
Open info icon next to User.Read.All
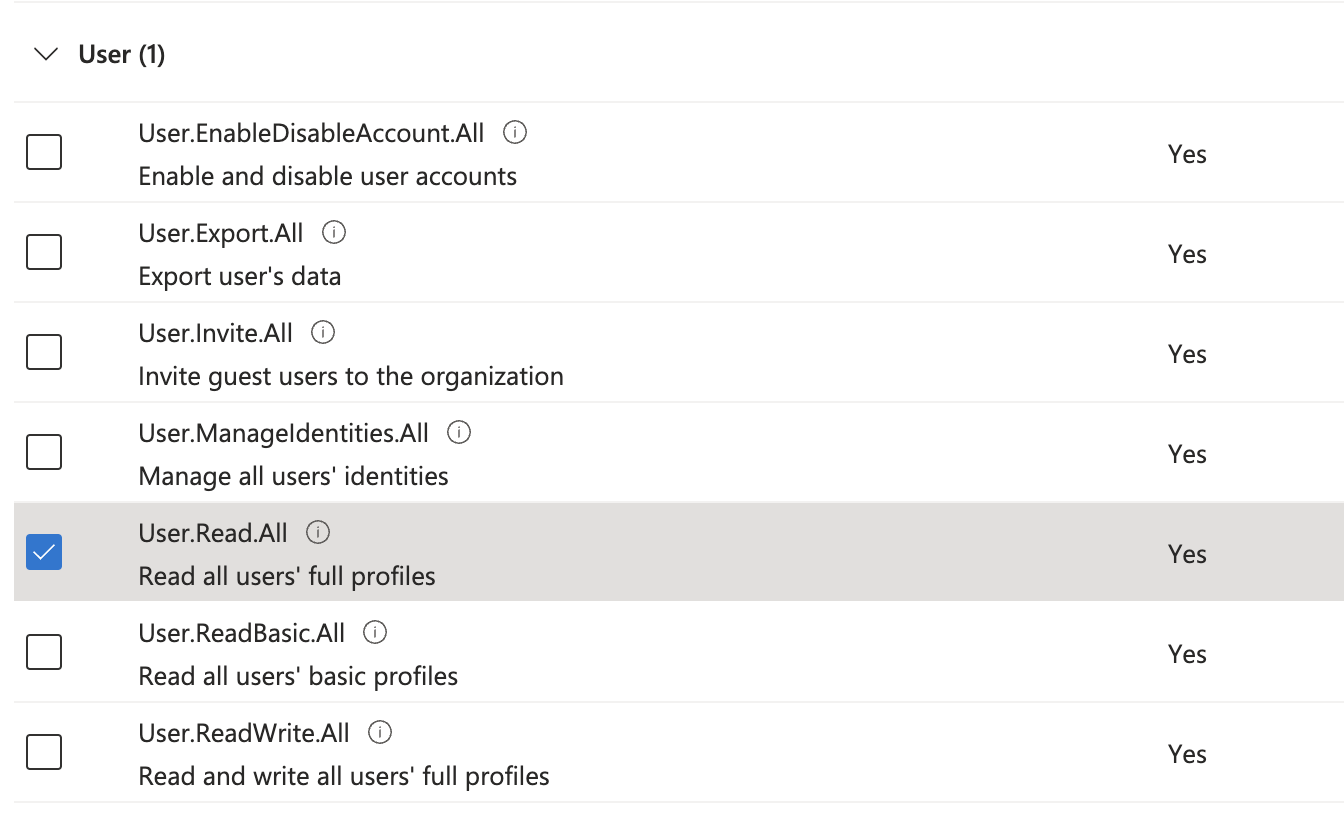point(318,532)
